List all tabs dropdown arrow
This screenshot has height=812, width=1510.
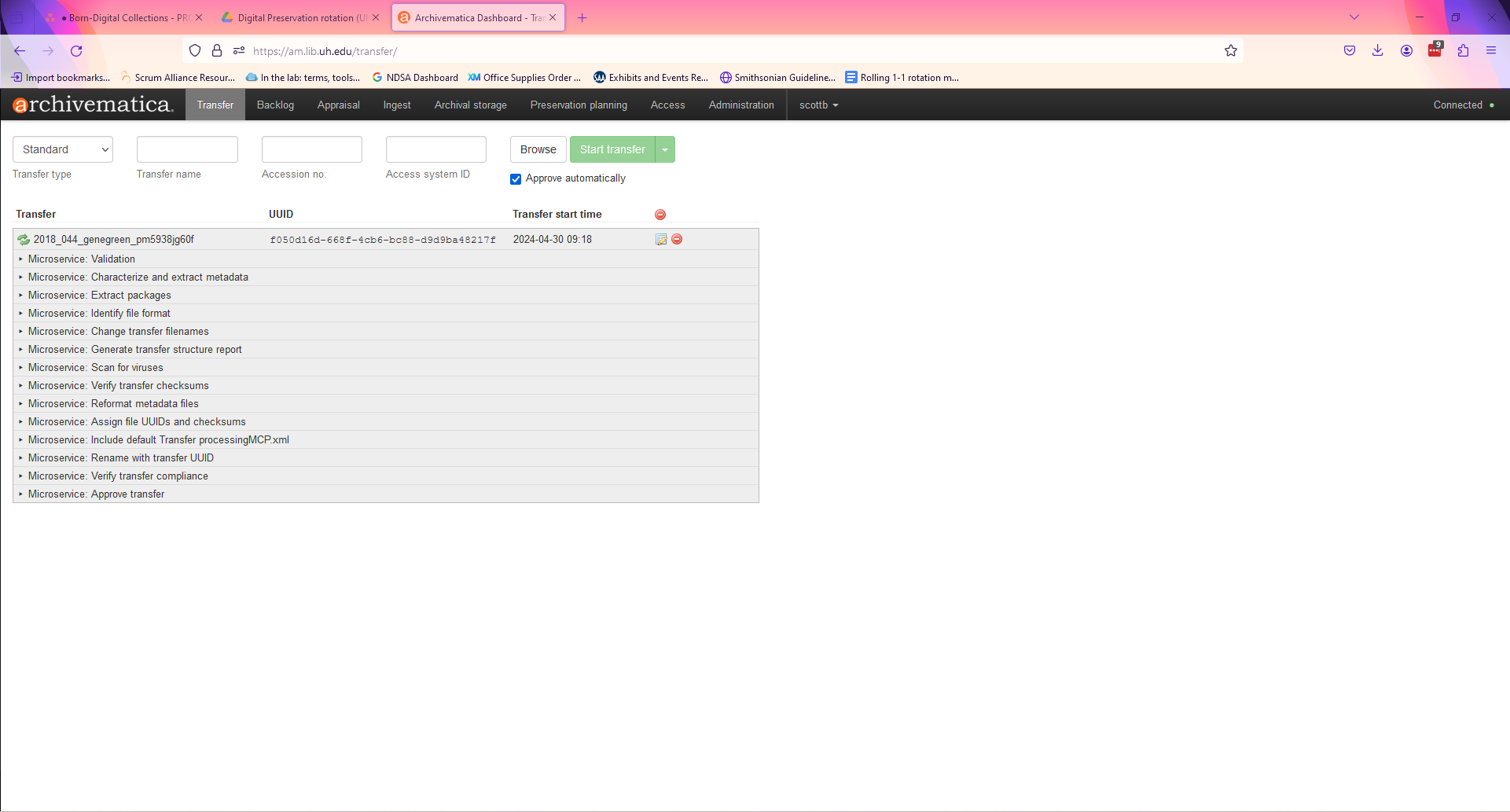[x=1354, y=17]
